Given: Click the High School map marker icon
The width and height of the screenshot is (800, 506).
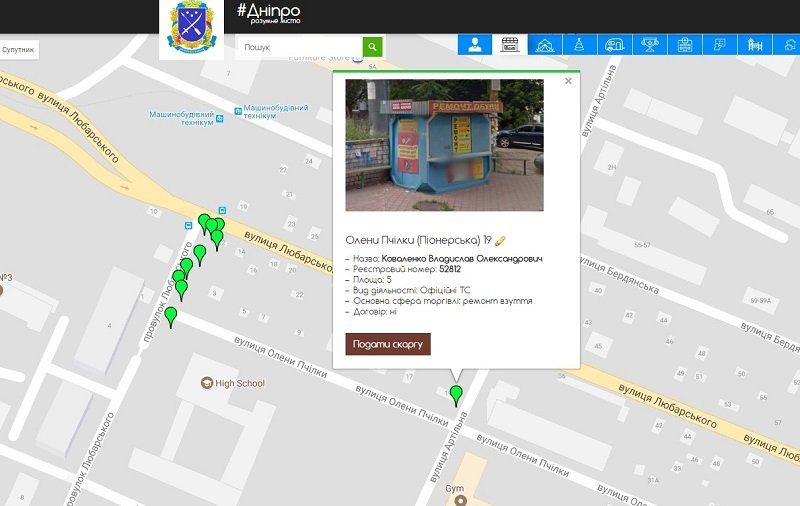Looking at the screenshot, I should pos(207,383).
